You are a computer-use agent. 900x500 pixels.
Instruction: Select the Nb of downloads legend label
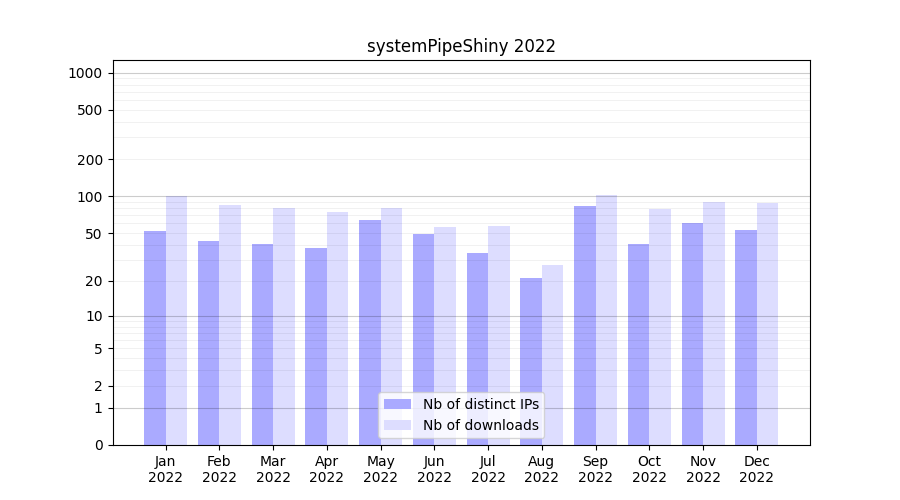(480, 425)
